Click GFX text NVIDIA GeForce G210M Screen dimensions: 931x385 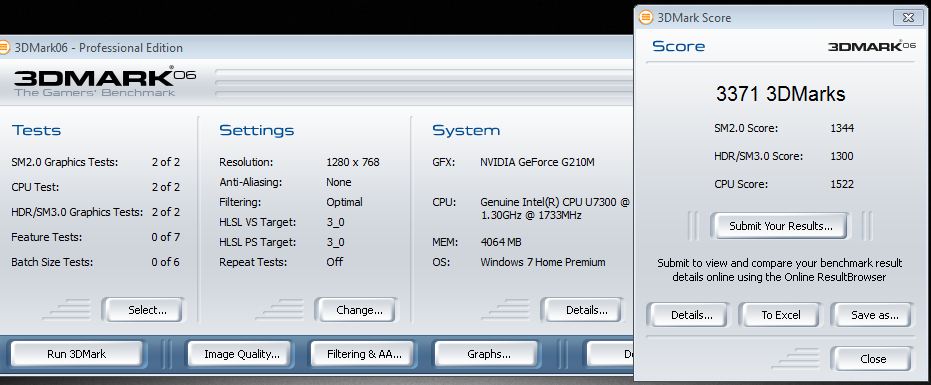(x=537, y=162)
